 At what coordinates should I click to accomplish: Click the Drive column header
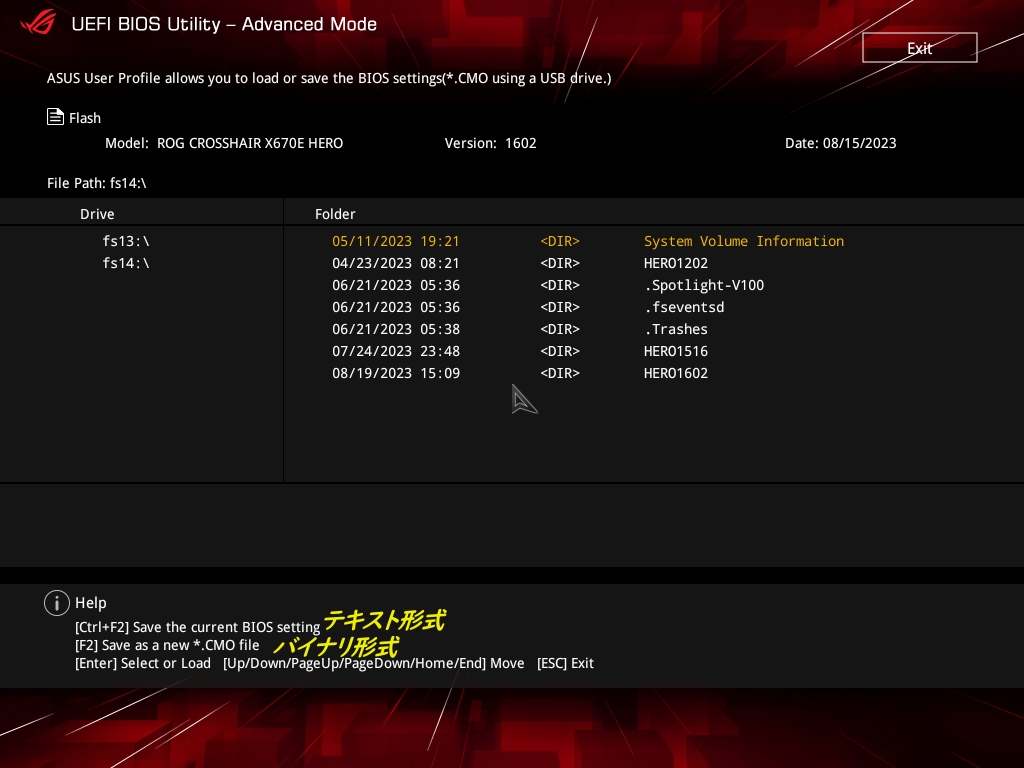pyautogui.click(x=97, y=214)
